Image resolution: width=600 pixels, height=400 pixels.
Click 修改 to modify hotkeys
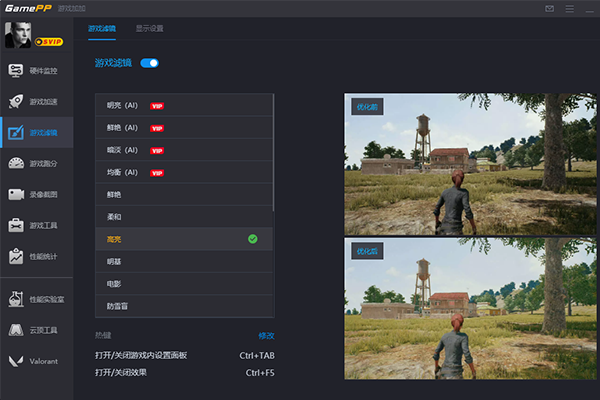266,336
